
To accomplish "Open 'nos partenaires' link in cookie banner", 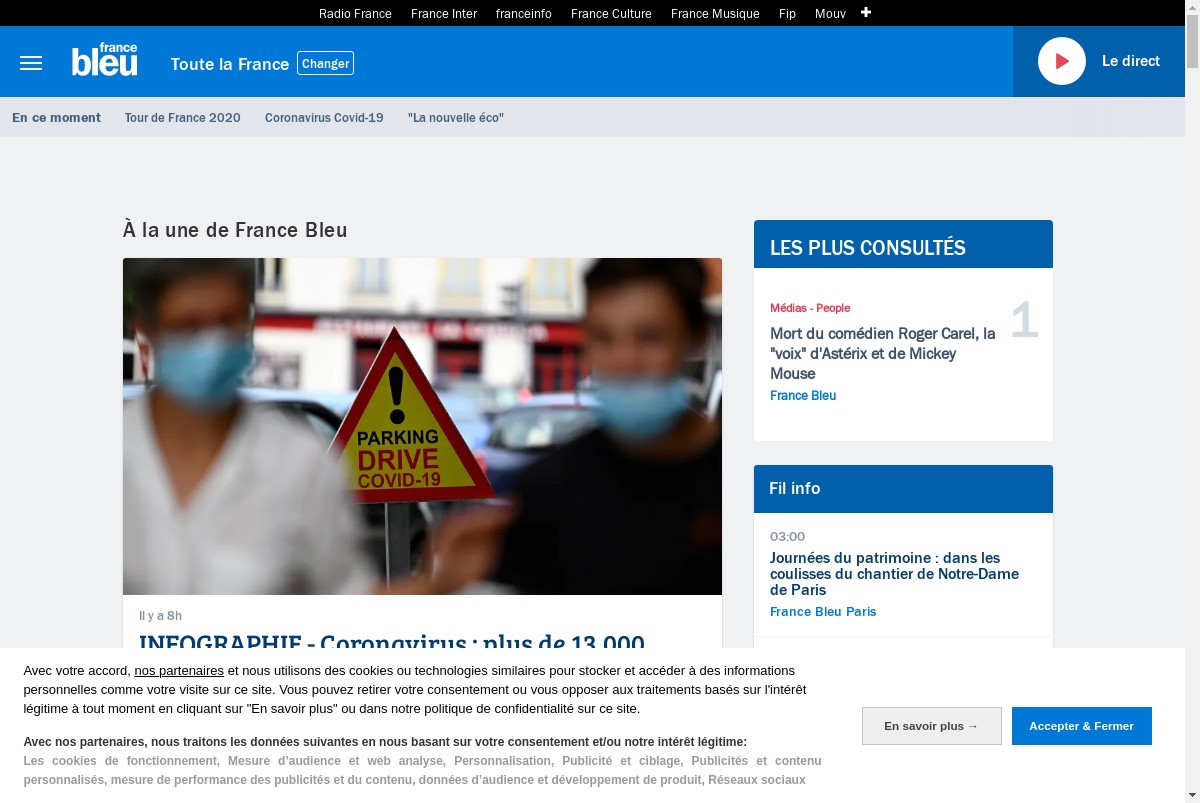I will pos(179,670).
